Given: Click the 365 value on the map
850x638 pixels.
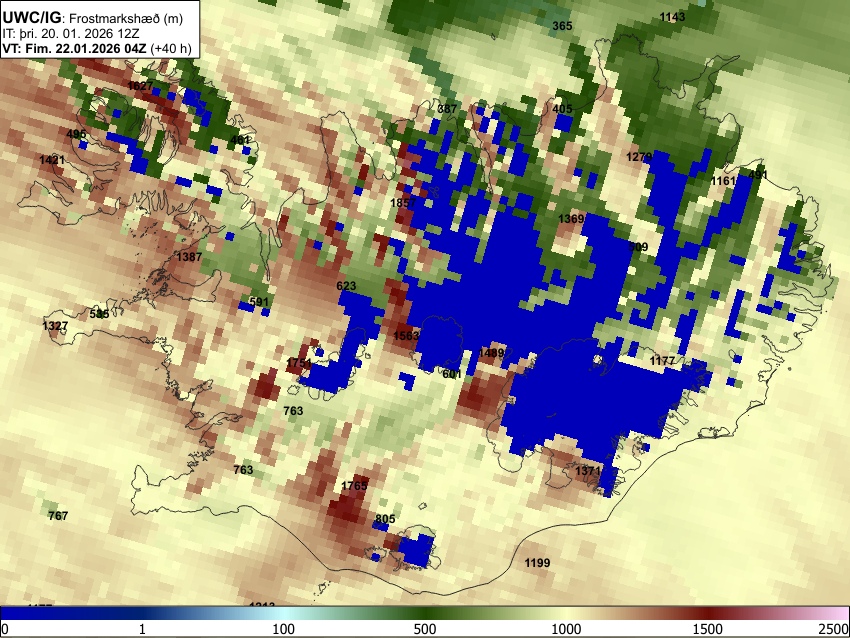Looking at the screenshot, I should click(562, 25).
